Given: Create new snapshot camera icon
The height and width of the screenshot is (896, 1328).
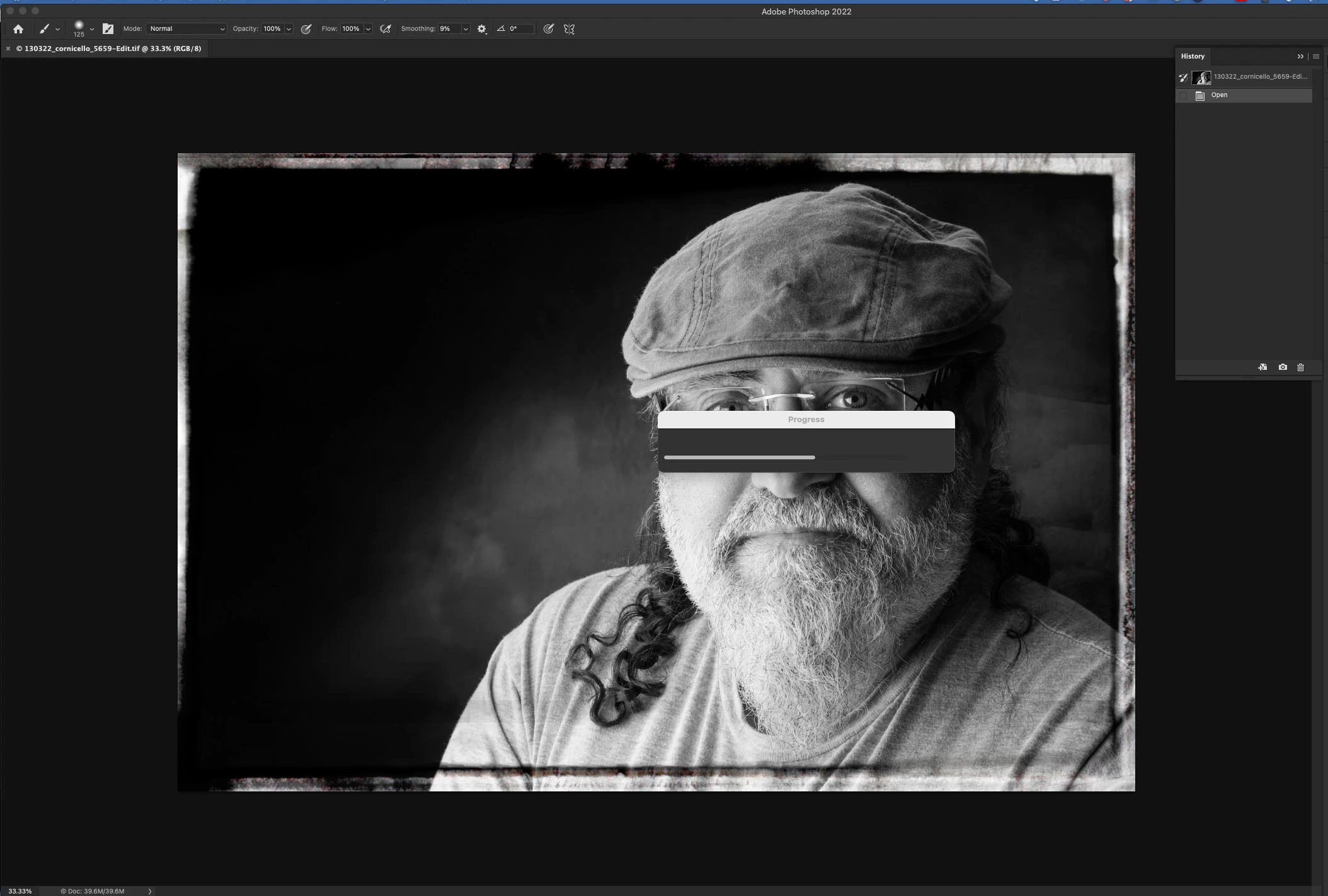Looking at the screenshot, I should [x=1283, y=367].
